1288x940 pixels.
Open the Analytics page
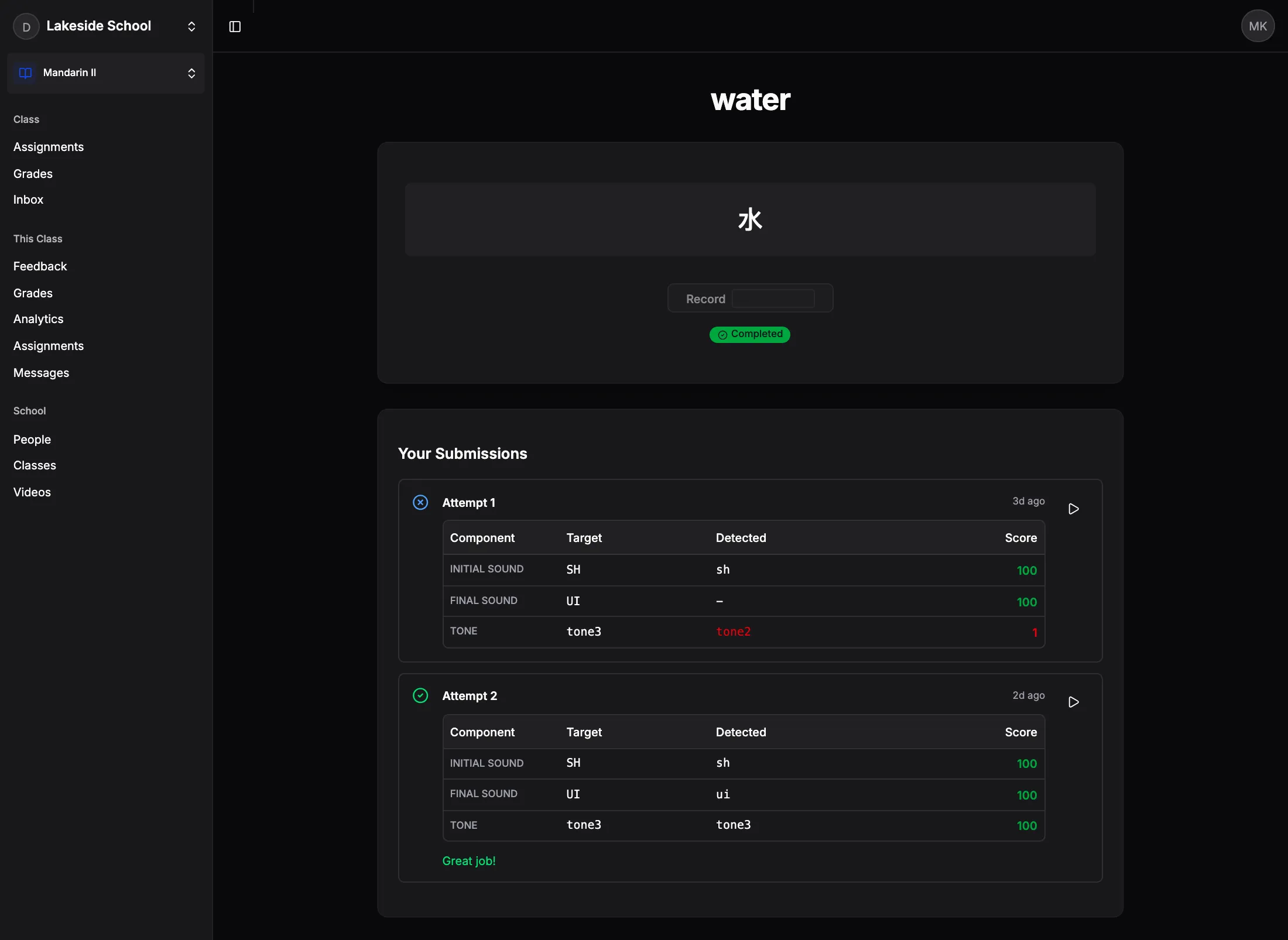(x=38, y=319)
